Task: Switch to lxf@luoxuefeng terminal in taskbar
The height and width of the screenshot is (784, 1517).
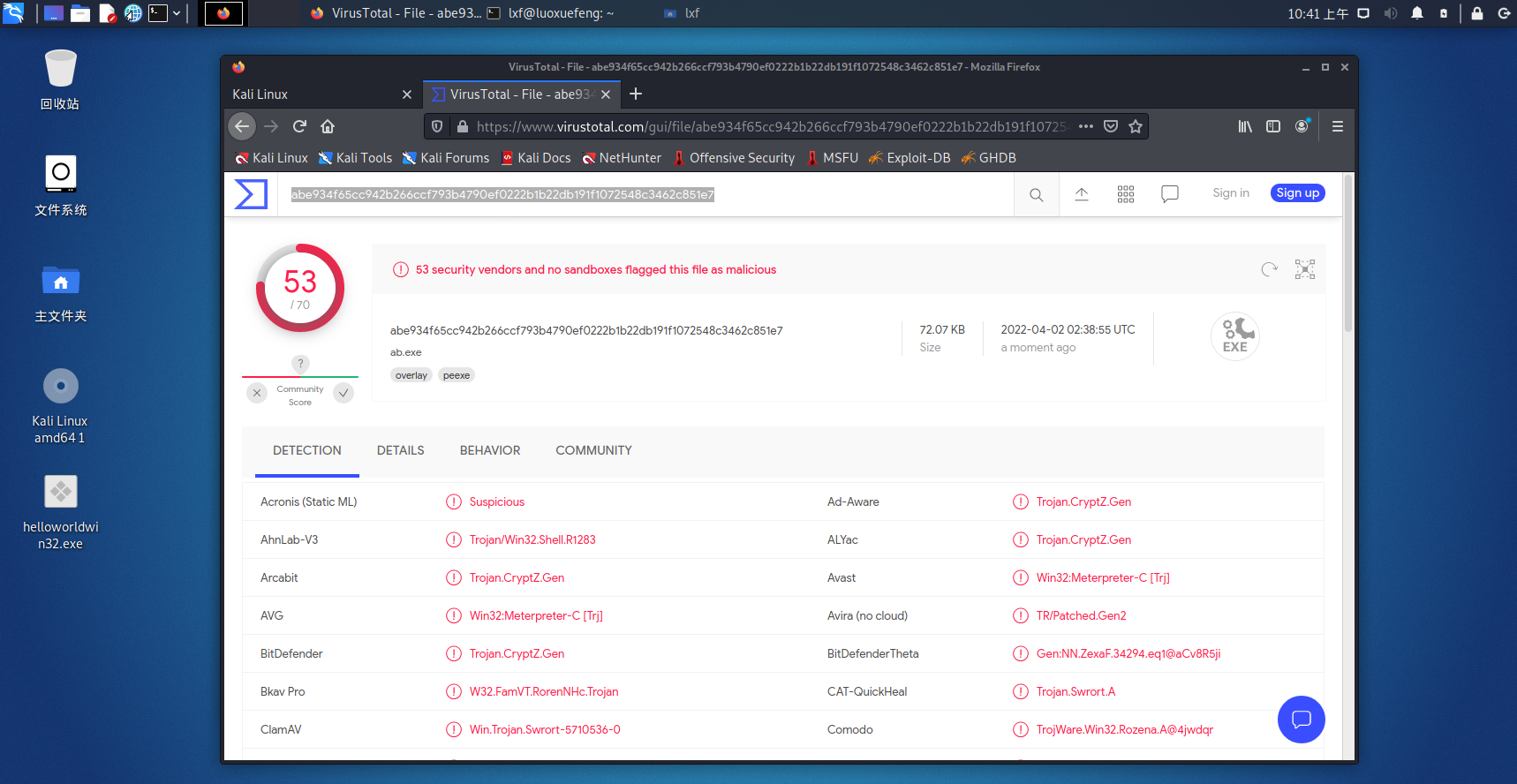Action: point(550,13)
